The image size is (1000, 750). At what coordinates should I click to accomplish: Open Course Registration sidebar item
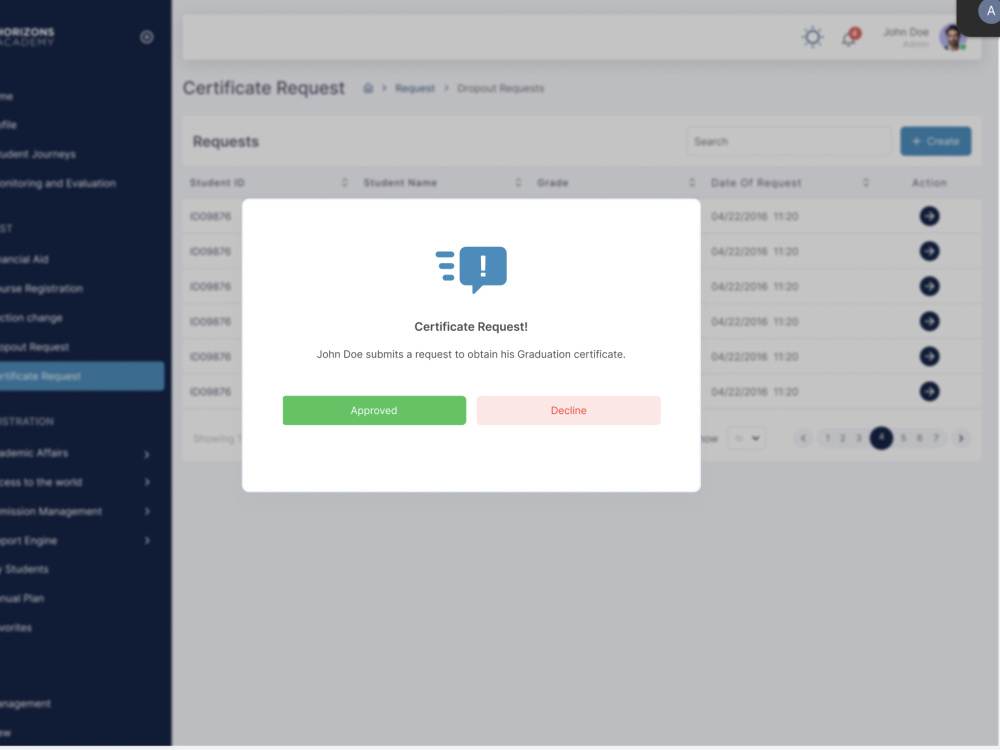coord(41,289)
